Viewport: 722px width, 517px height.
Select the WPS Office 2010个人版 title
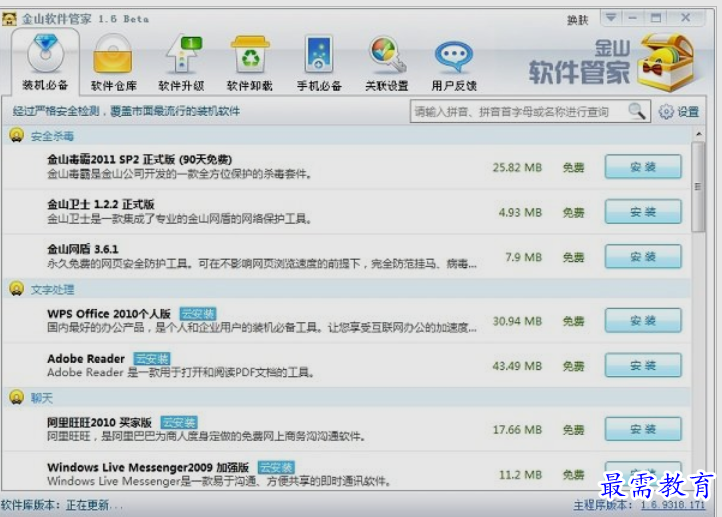pyautogui.click(x=109, y=314)
